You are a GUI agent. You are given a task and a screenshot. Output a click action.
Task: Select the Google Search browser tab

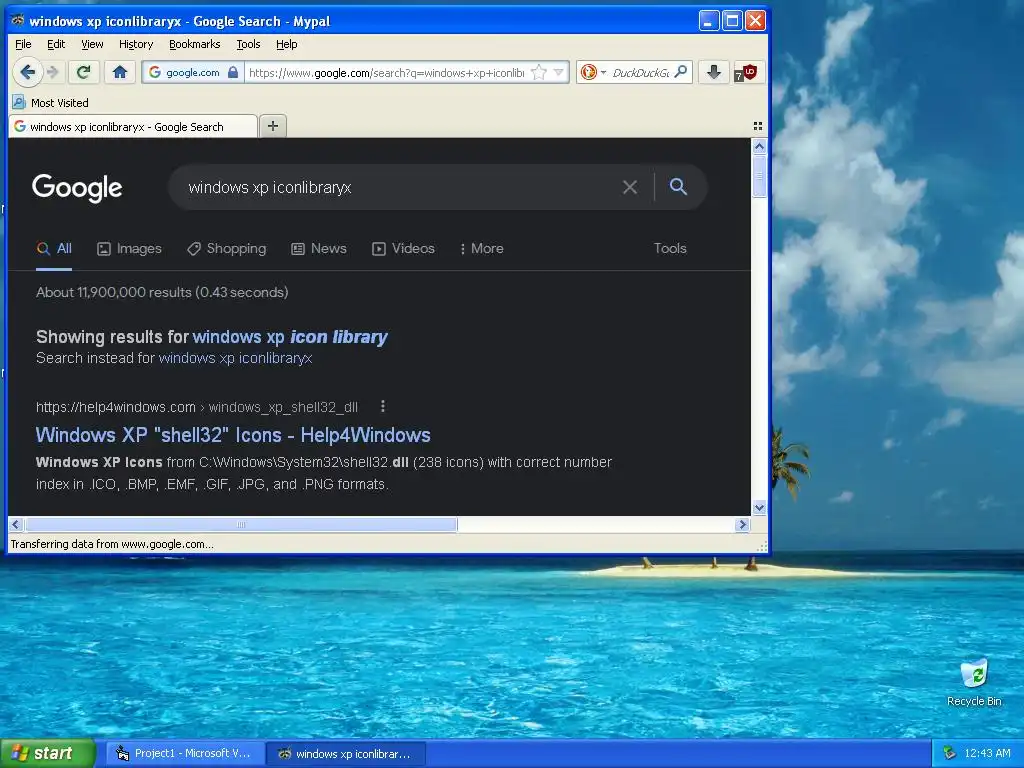click(133, 127)
